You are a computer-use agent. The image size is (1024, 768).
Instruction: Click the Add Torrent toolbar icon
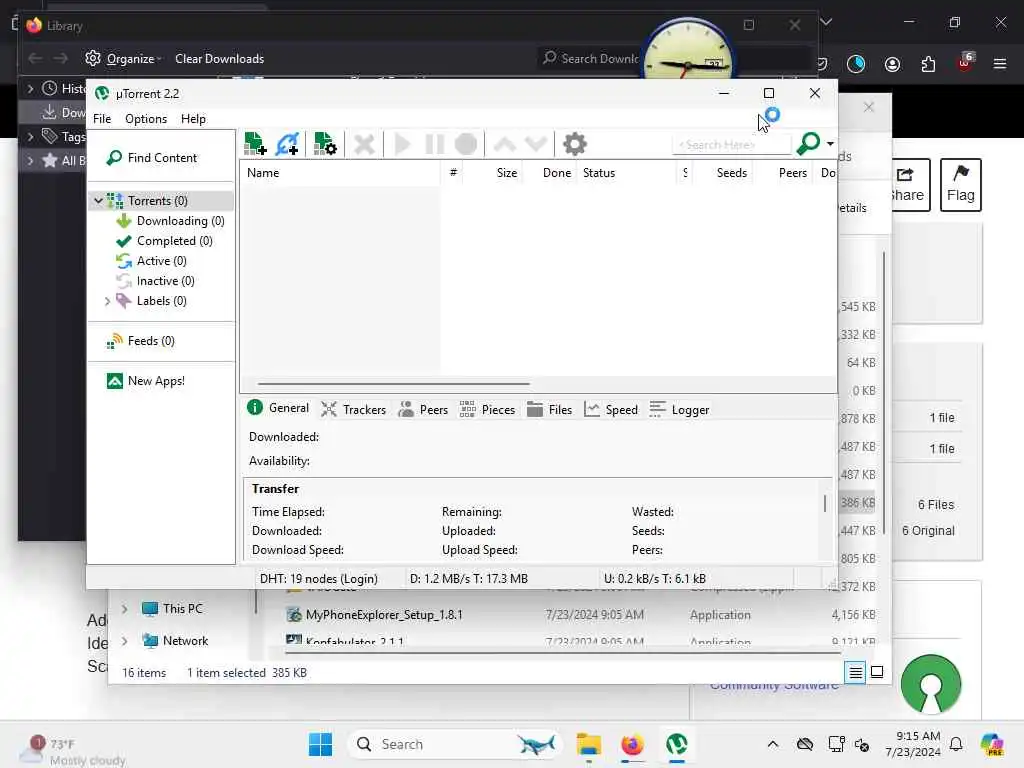(255, 144)
